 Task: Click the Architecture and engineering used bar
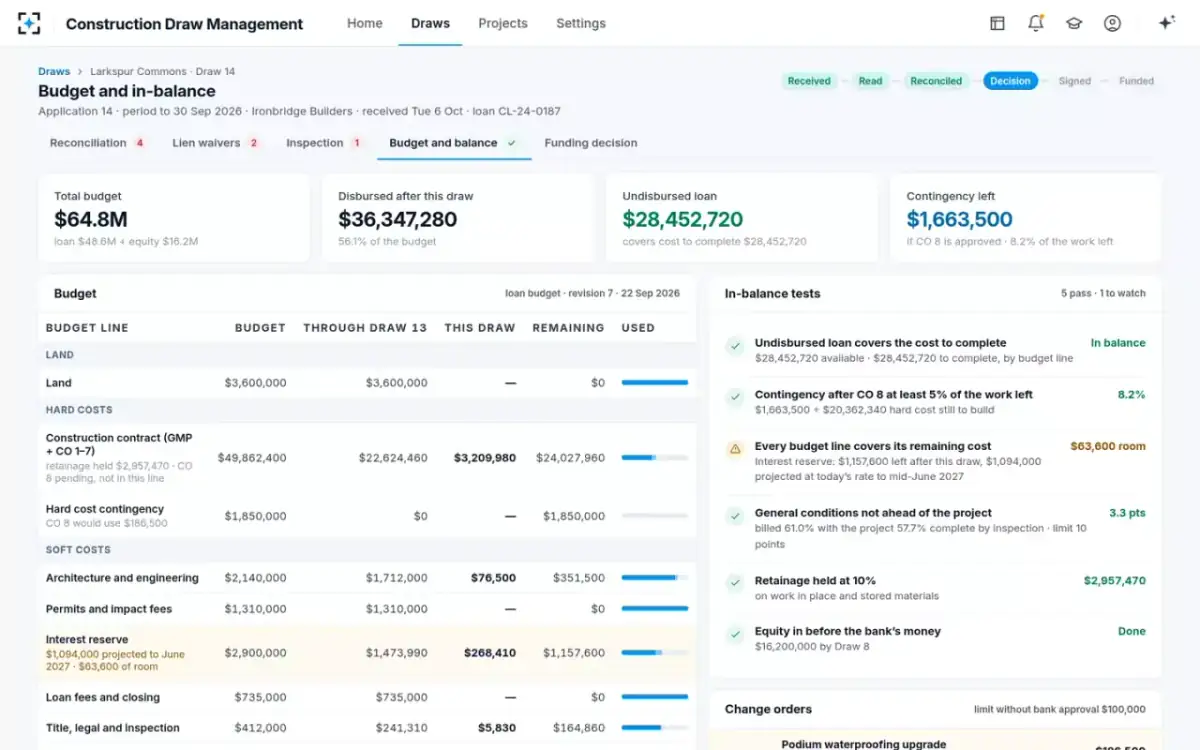pos(655,578)
